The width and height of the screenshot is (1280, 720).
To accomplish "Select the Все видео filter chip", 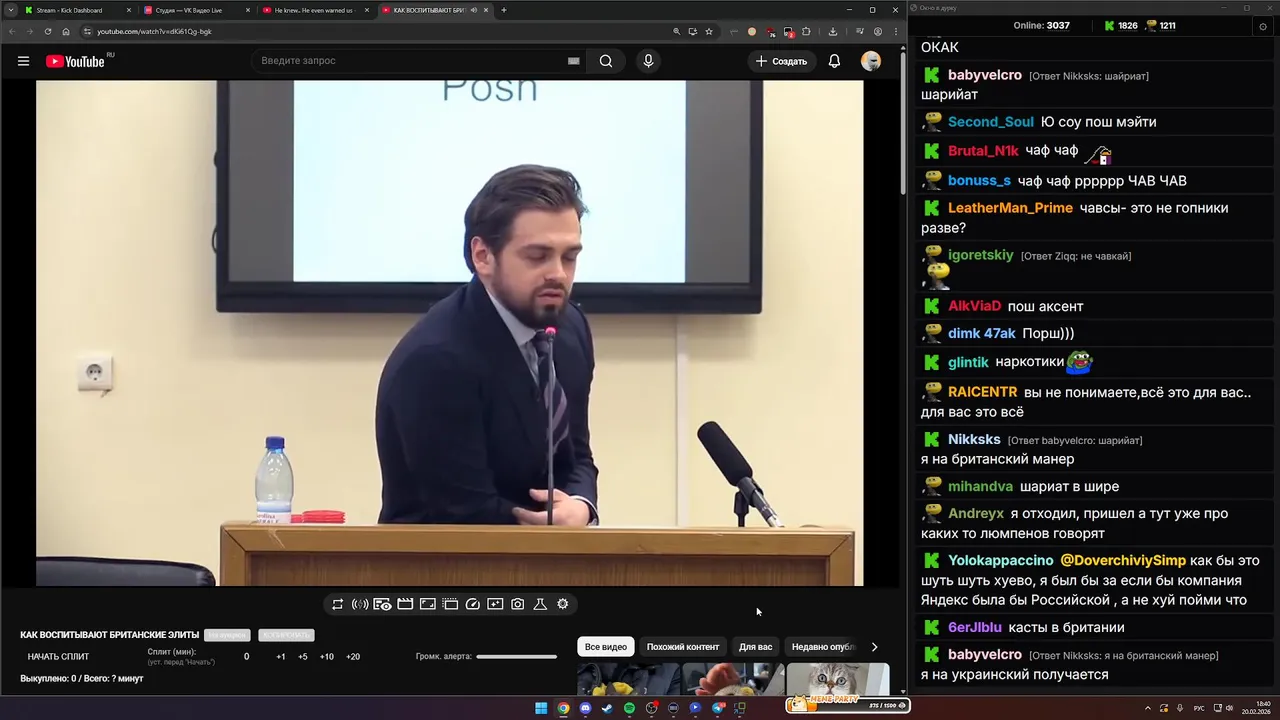I will (606, 647).
